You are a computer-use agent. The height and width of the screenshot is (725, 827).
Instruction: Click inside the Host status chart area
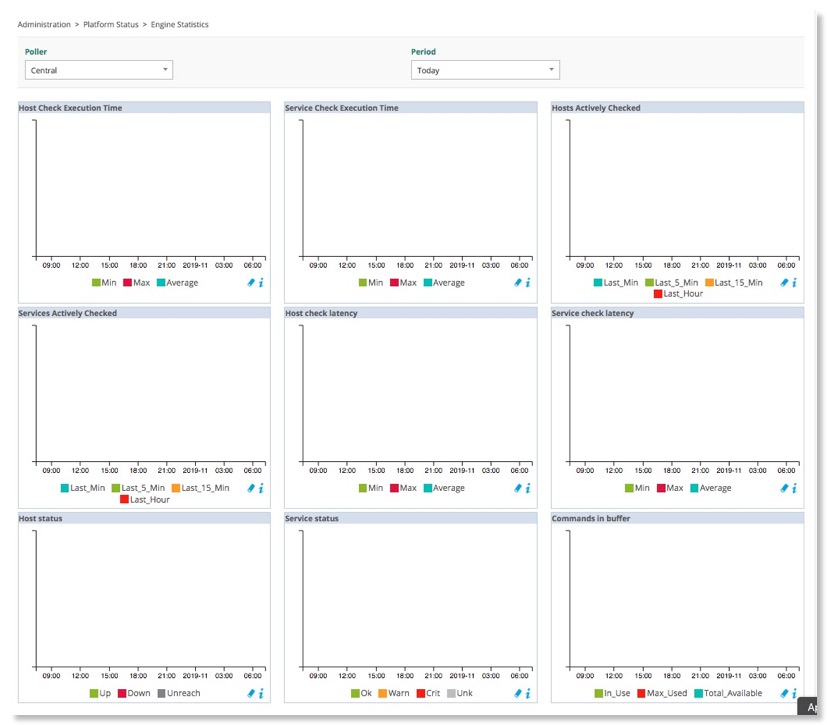[x=150, y=600]
